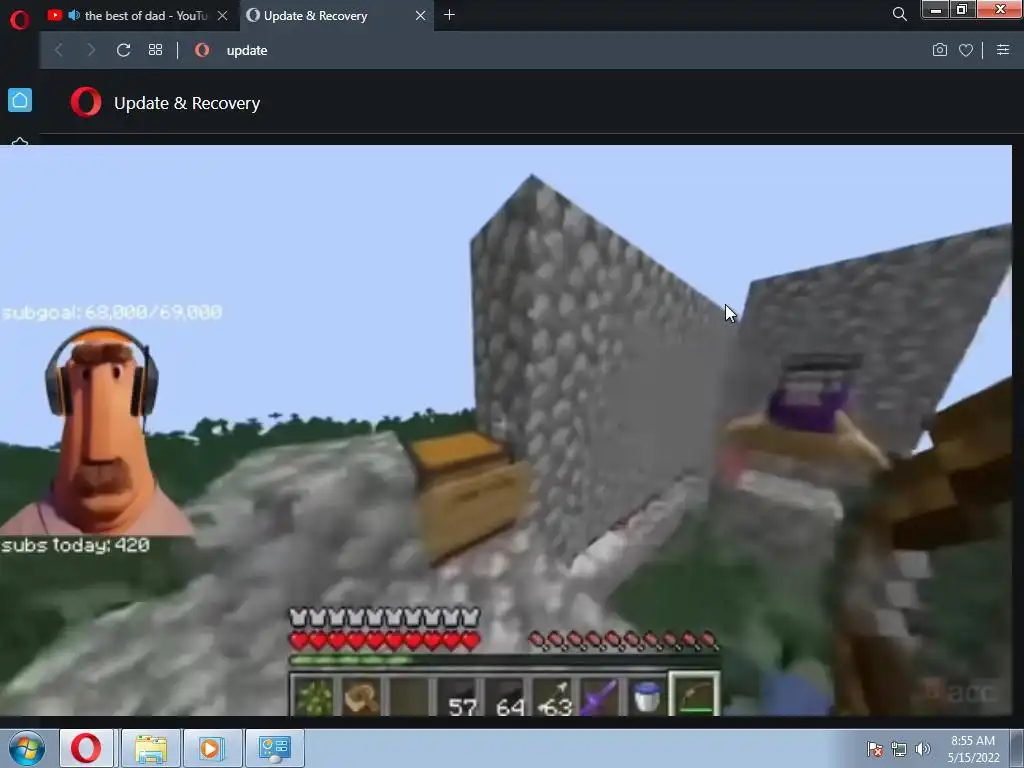Open the Speed Dial grid icon
The height and width of the screenshot is (768, 1024).
tap(155, 50)
